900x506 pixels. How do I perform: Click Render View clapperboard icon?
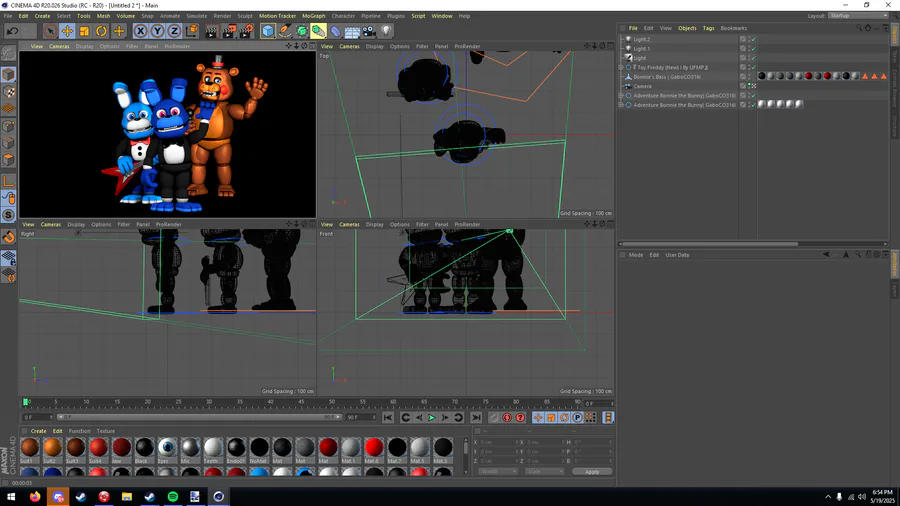pyautogui.click(x=211, y=31)
